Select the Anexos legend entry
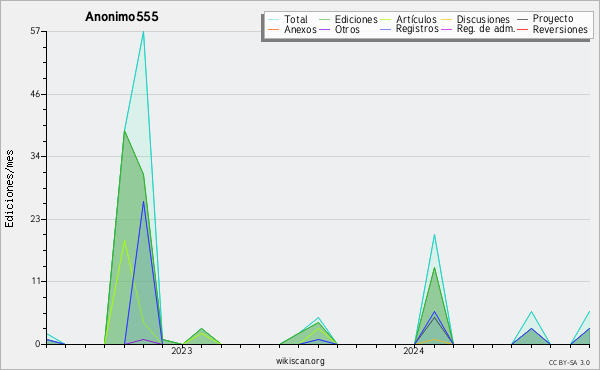The height and width of the screenshot is (370, 600). tap(292, 29)
